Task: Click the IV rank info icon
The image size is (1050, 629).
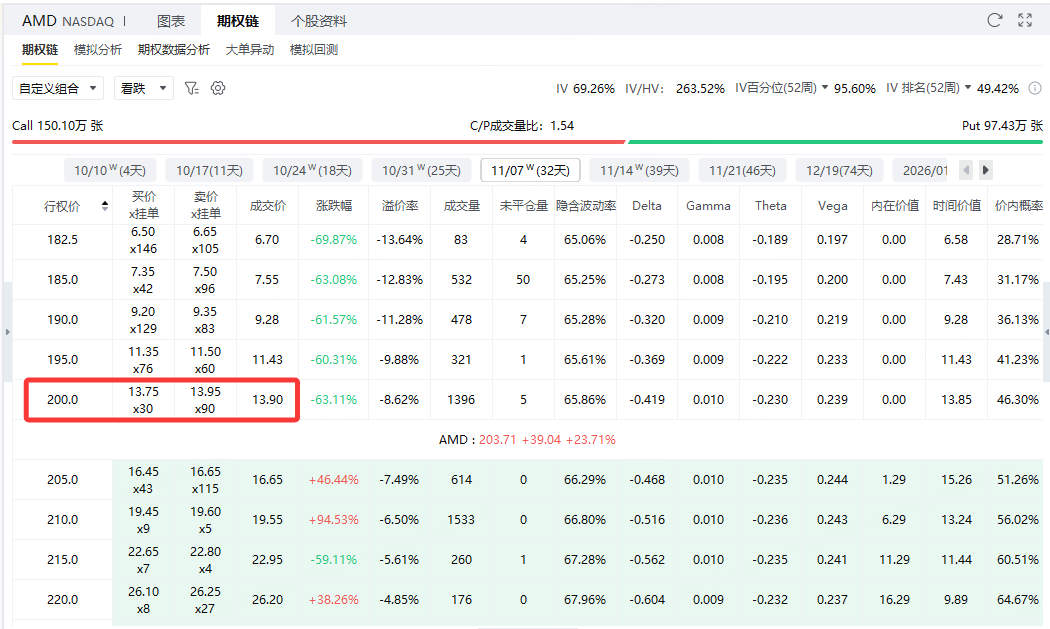Action: click(x=1035, y=88)
